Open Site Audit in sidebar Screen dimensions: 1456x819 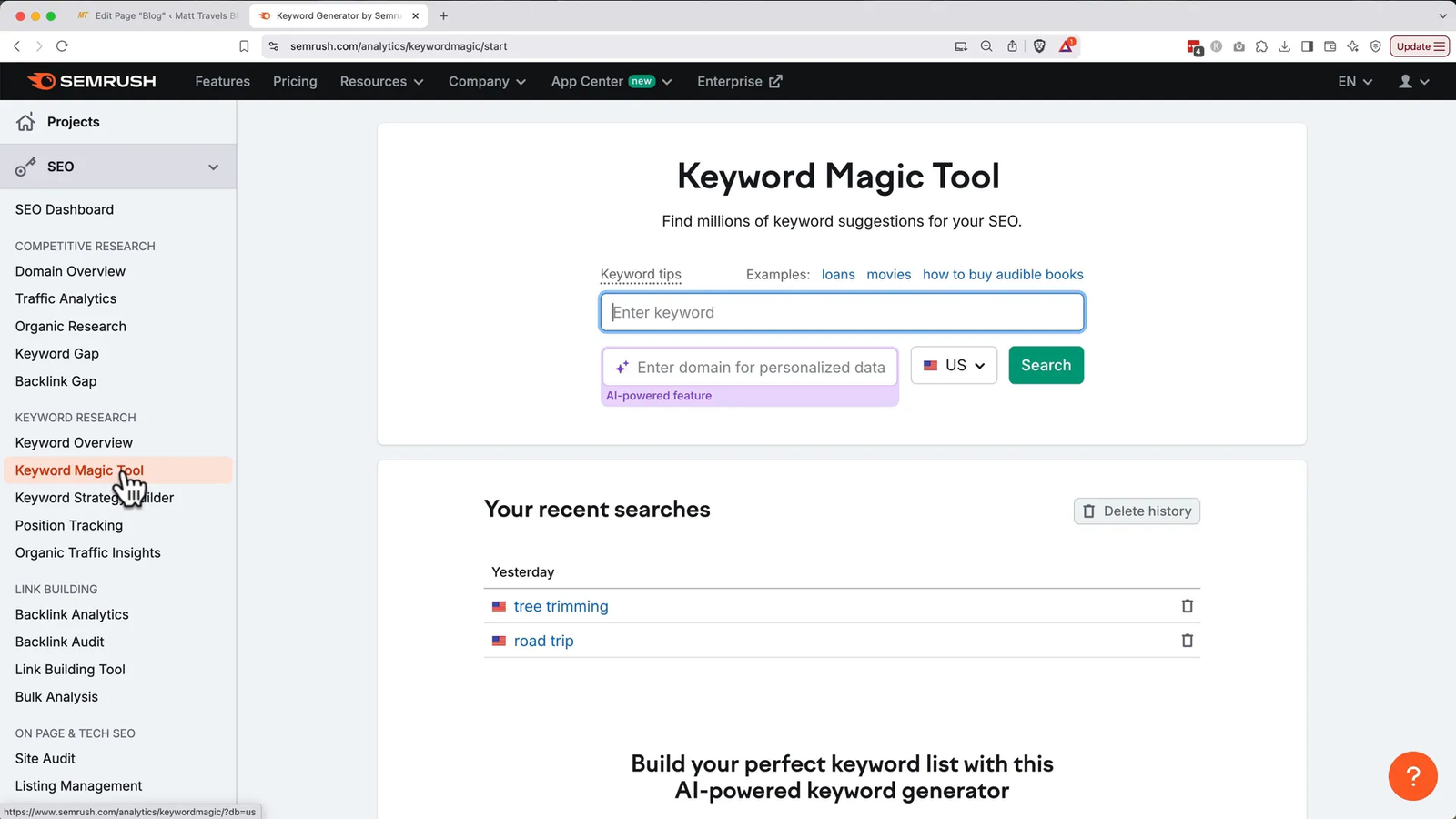click(45, 758)
